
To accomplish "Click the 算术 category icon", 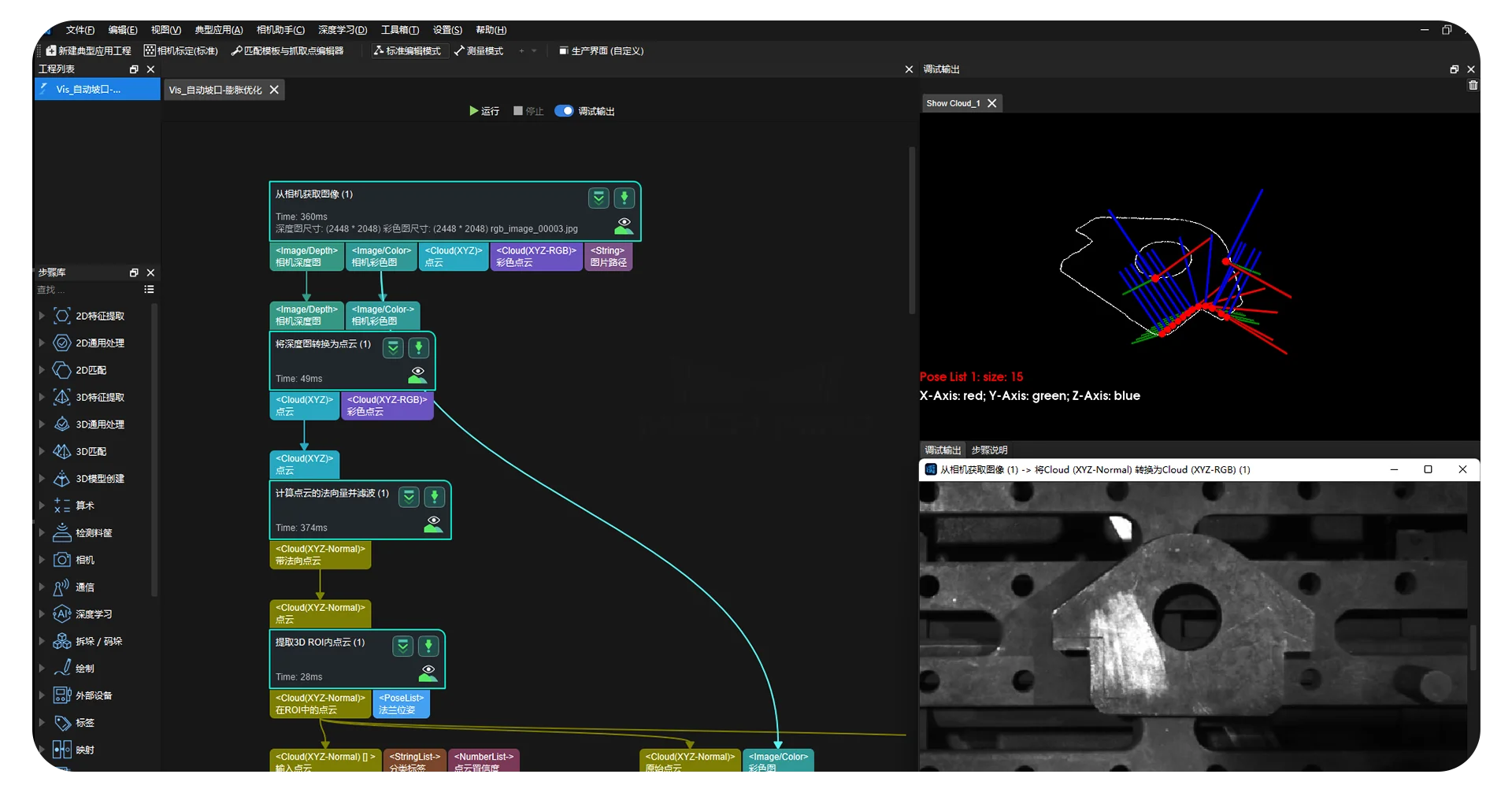I will point(62,506).
